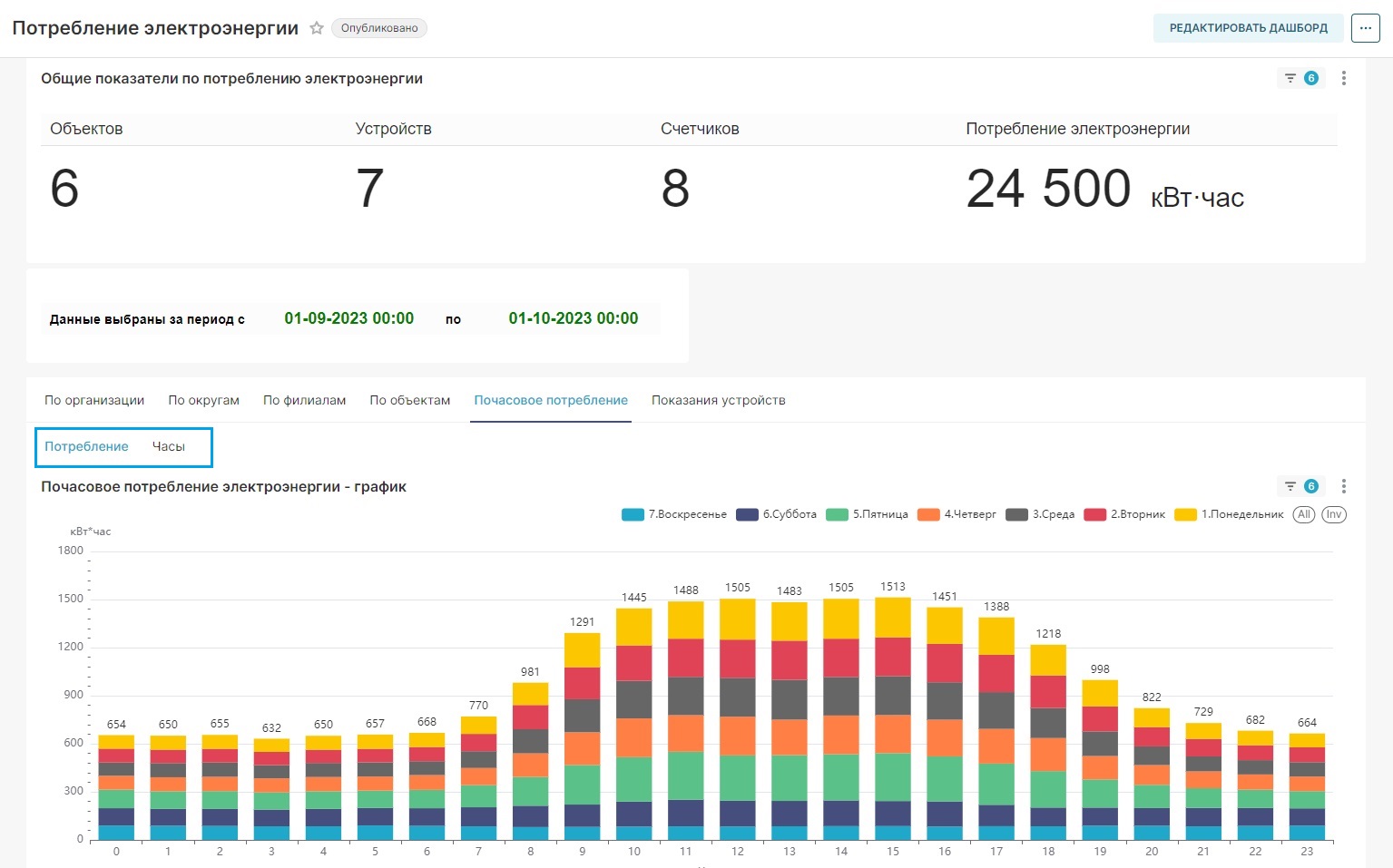Open Показания устройств tab
Image resolution: width=1393 pixels, height=868 pixels.
(x=718, y=400)
